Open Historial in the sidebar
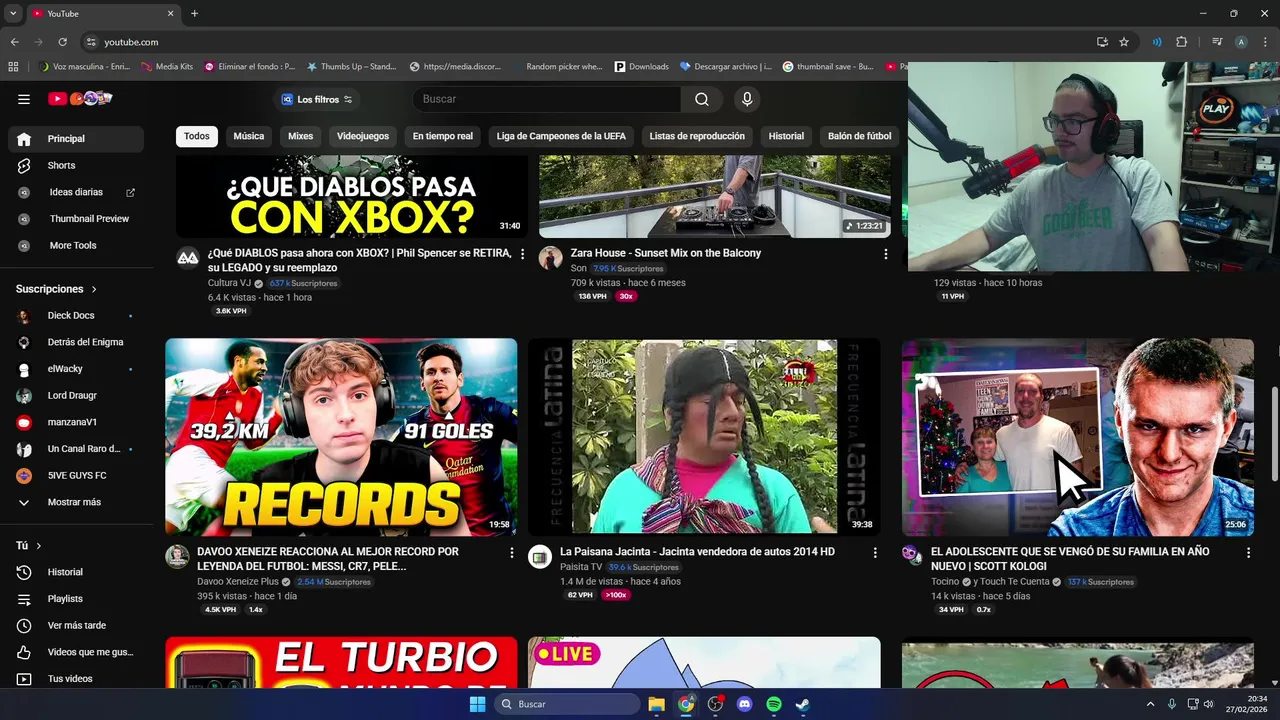The image size is (1280, 720). point(75,572)
